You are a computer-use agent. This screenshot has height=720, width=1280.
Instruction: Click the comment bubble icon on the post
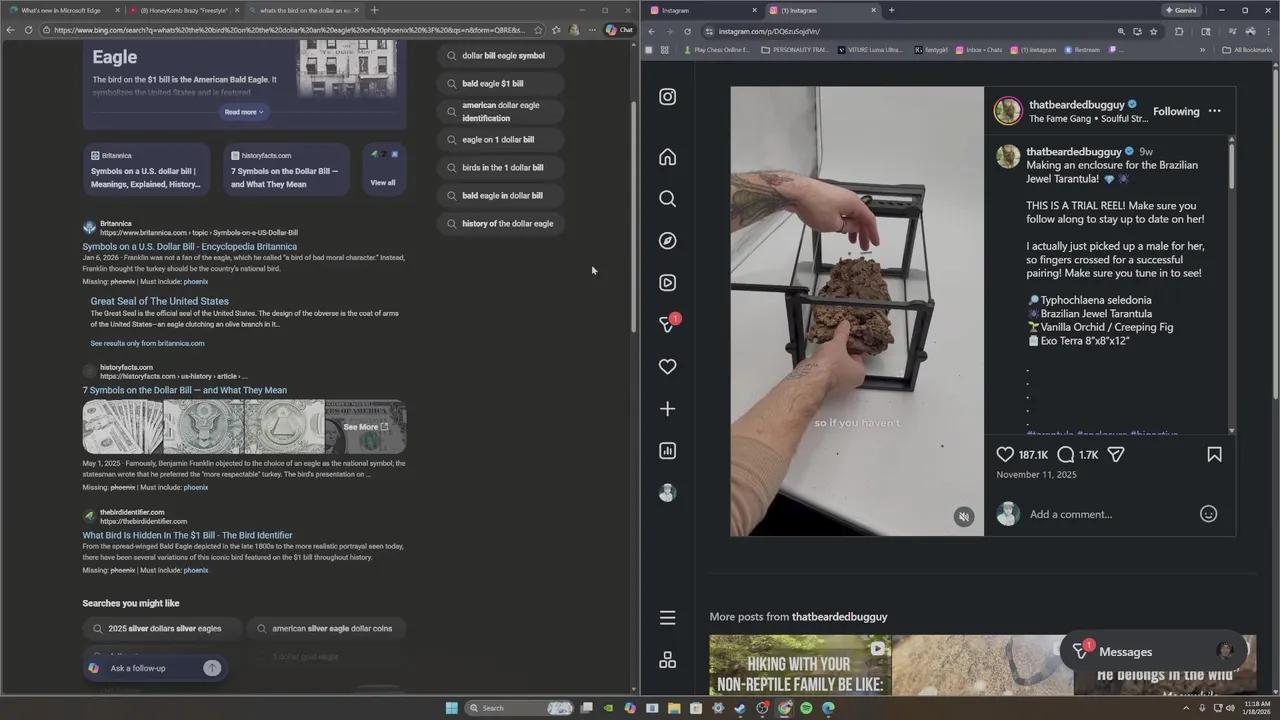click(1066, 454)
